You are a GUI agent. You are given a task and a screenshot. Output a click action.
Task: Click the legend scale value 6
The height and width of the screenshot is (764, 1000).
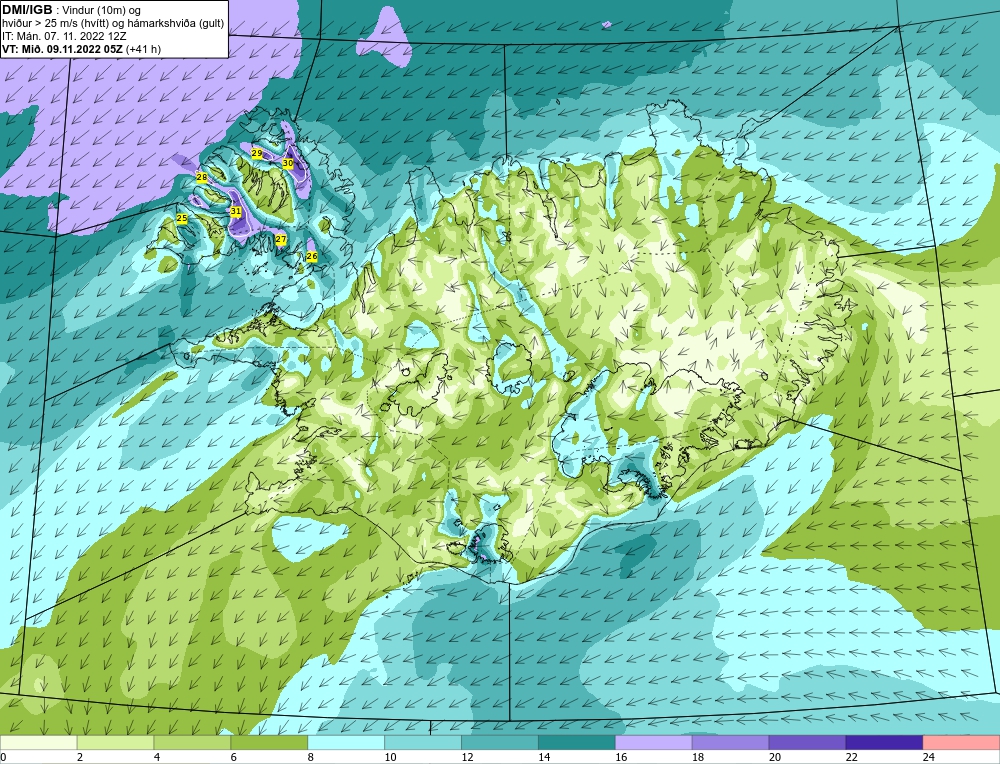[233, 757]
